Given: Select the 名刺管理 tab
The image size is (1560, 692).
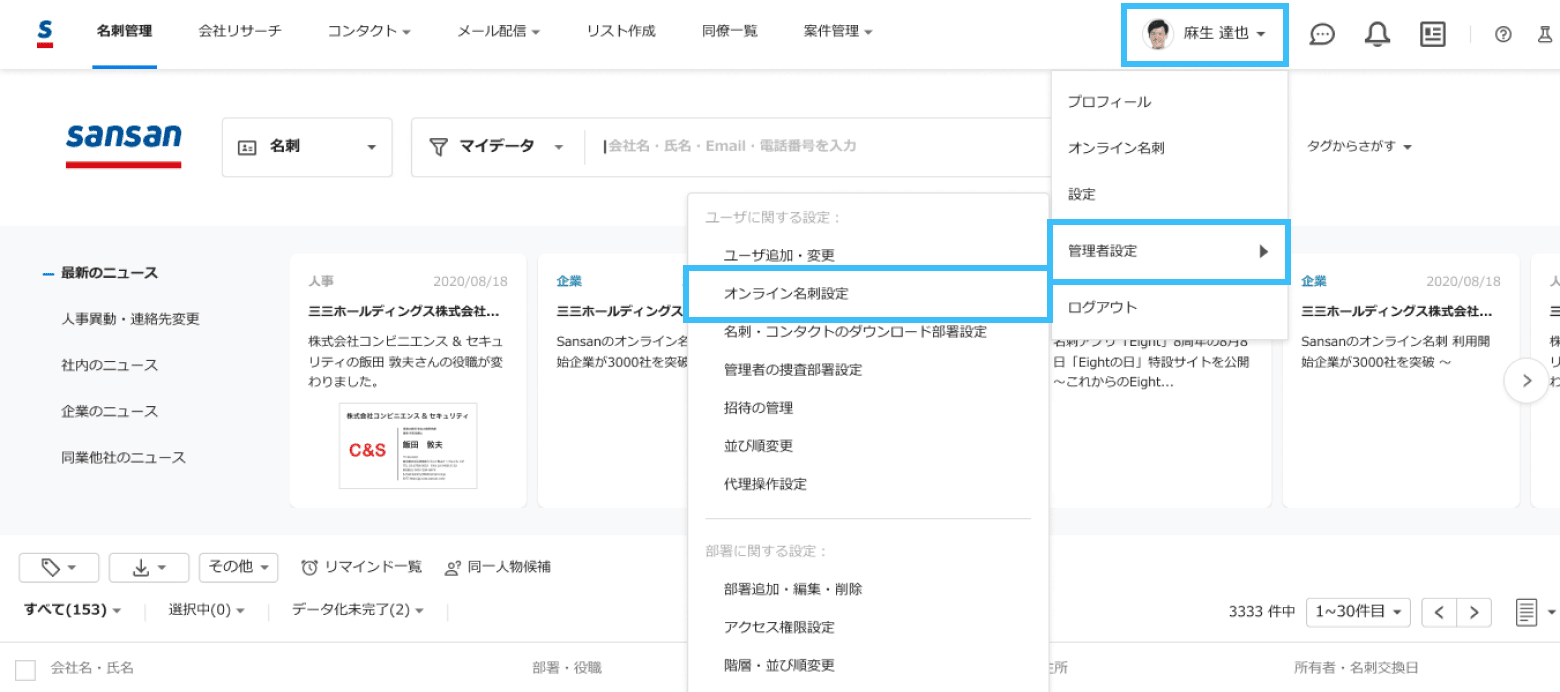Looking at the screenshot, I should coord(125,32).
